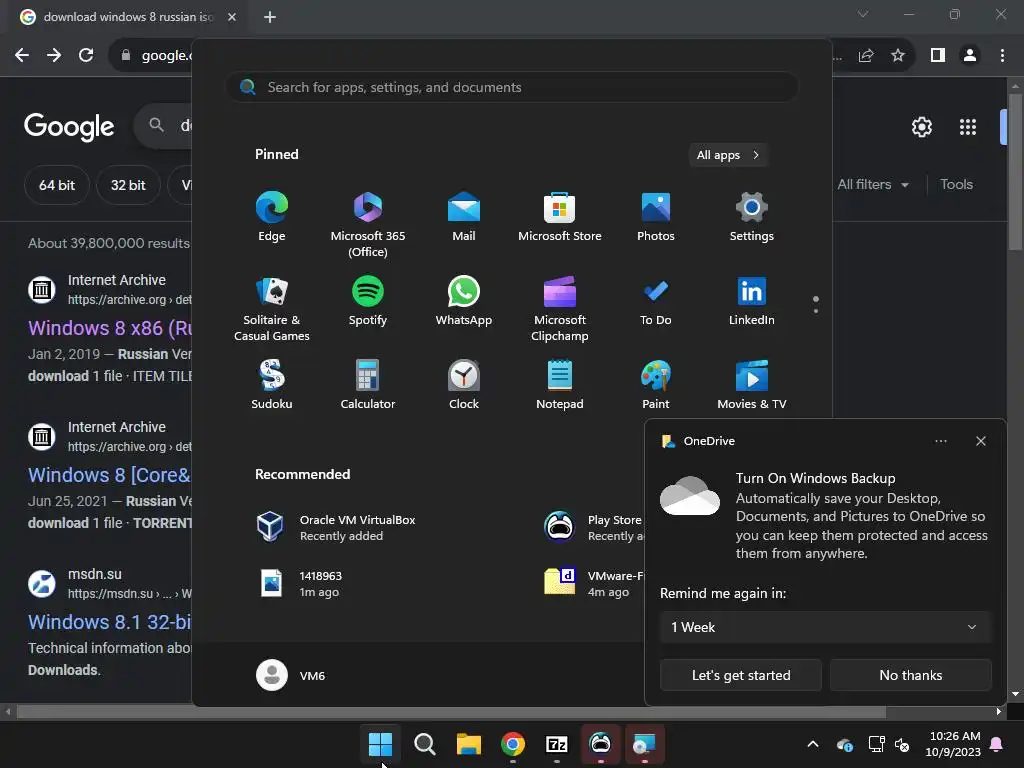Open Notepad
This screenshot has width=1024, height=768.
(x=560, y=385)
